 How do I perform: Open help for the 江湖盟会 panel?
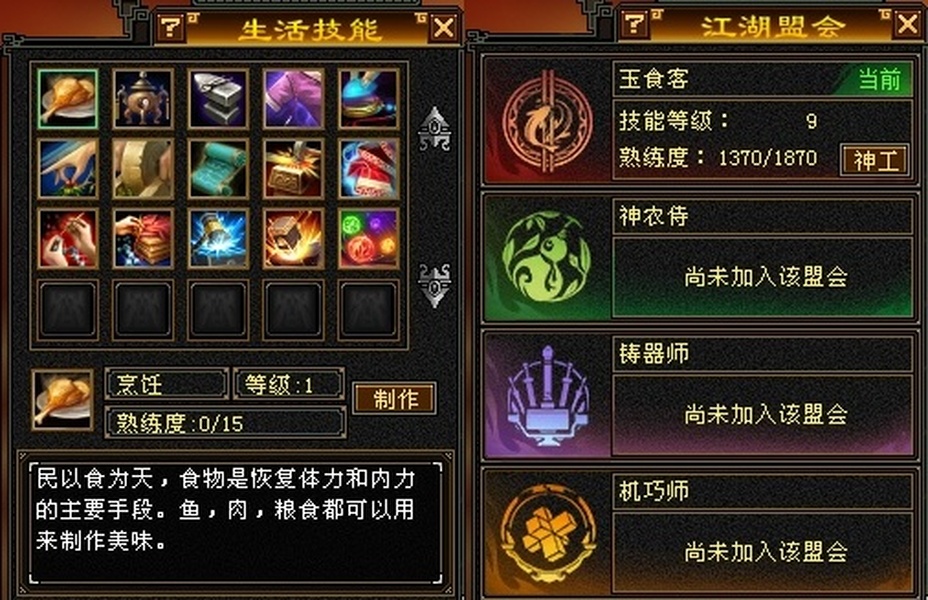click(x=634, y=24)
